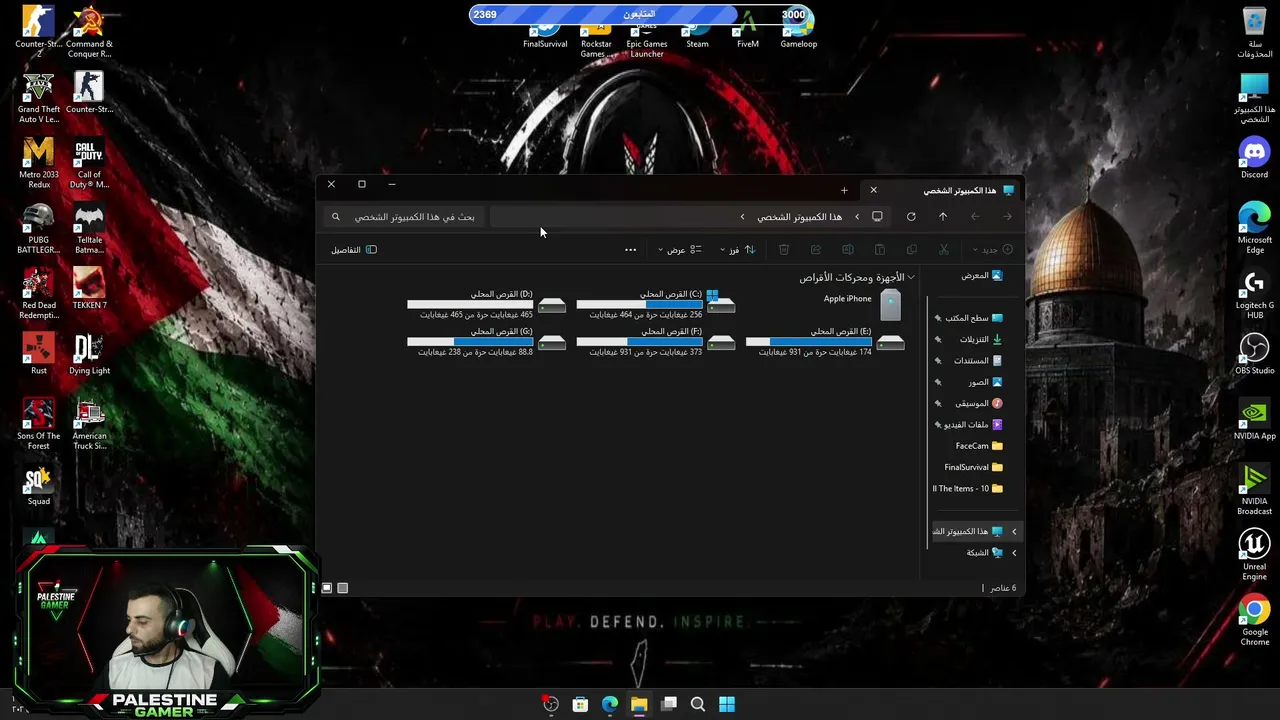Click the Cut scissors icon in the toolbar
The image size is (1280, 720).
(x=943, y=250)
